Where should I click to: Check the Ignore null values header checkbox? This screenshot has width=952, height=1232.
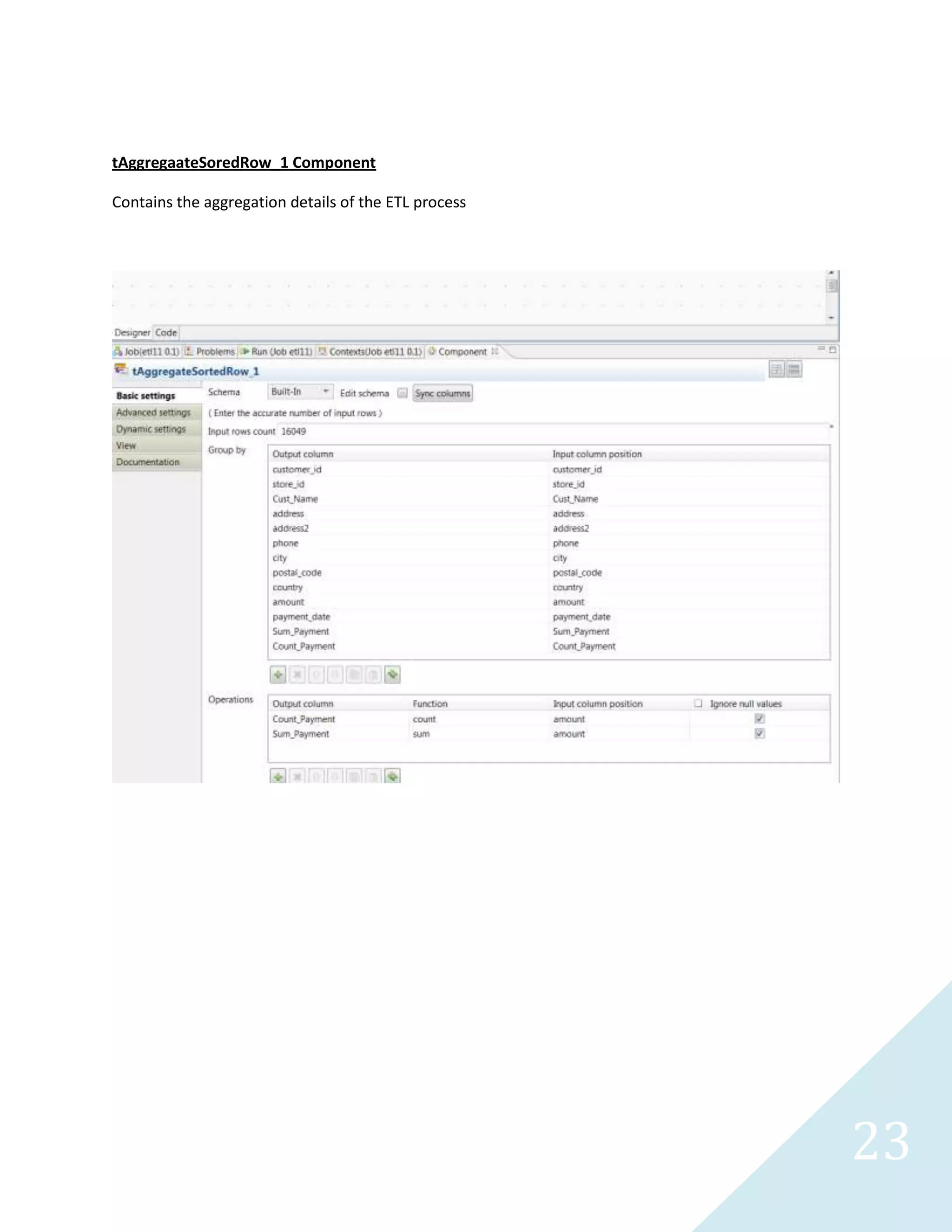[698, 703]
